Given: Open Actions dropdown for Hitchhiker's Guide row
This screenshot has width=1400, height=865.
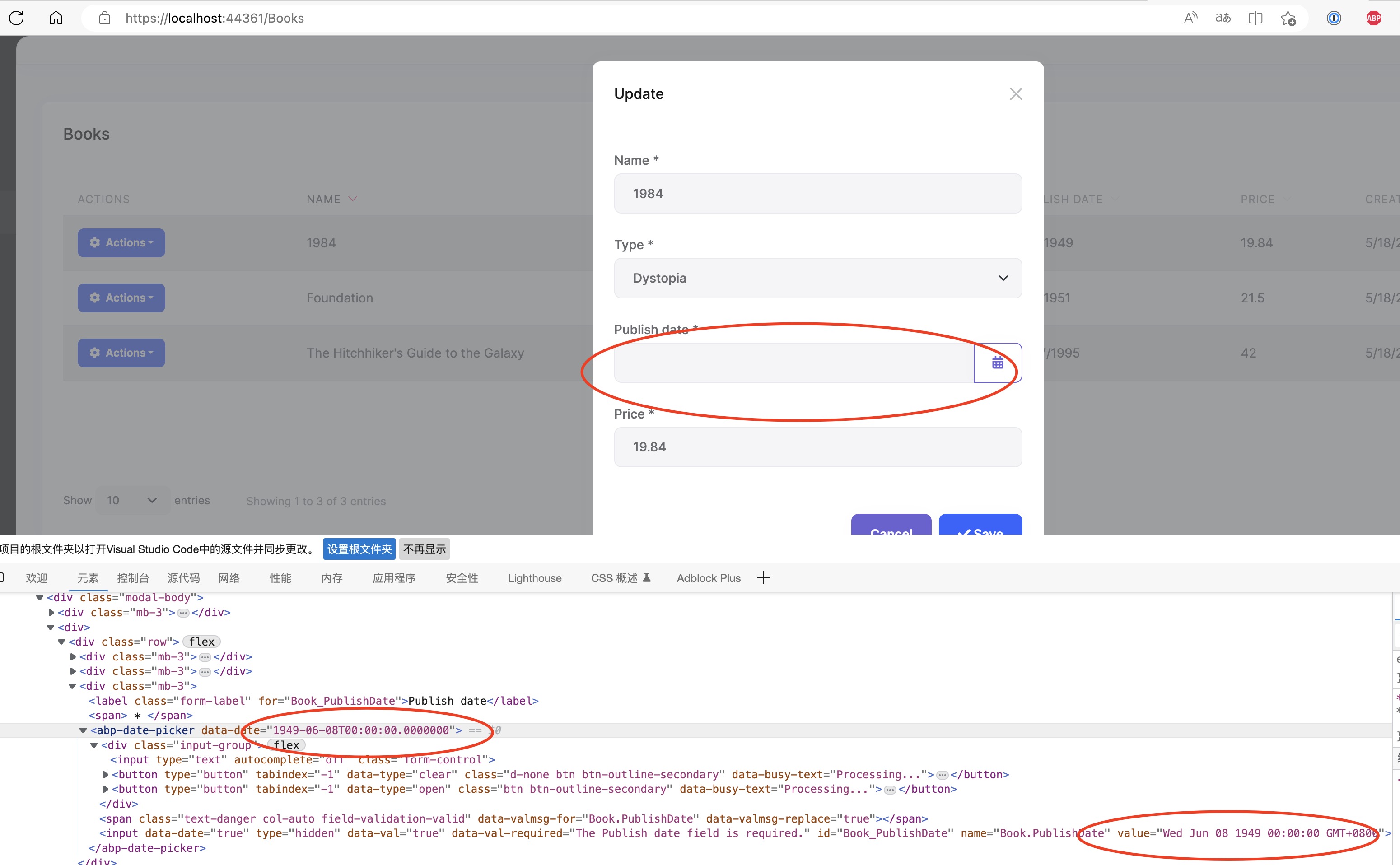Looking at the screenshot, I should coord(121,353).
